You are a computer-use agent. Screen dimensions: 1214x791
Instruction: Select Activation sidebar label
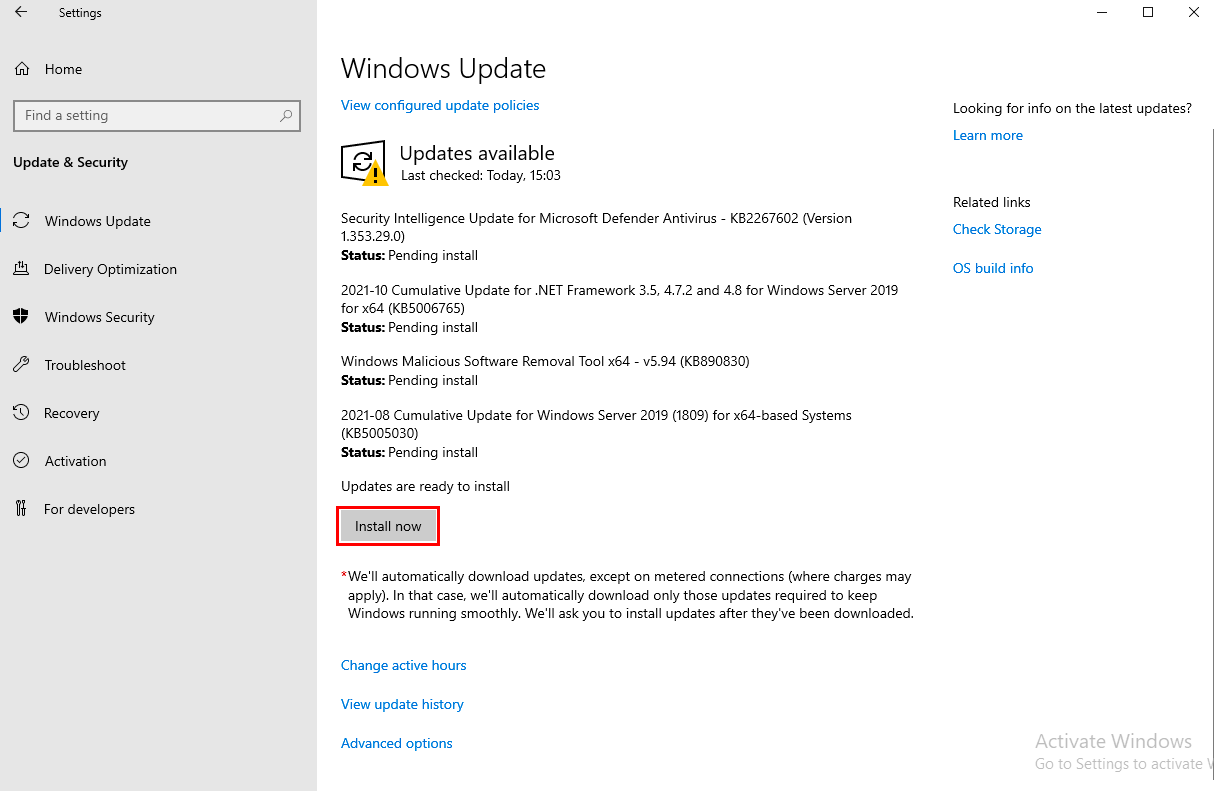click(x=75, y=461)
